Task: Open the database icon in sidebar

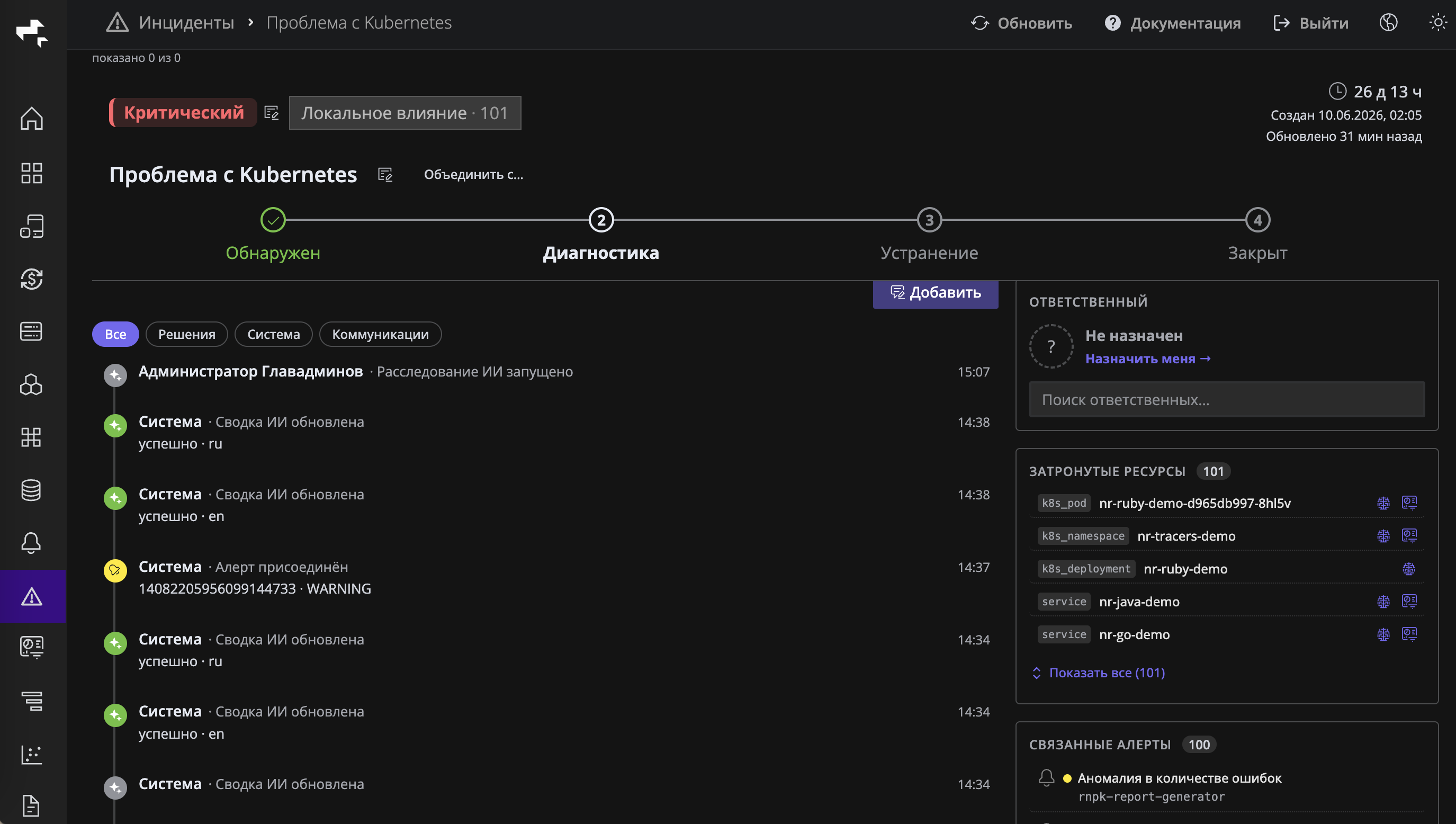Action: (x=32, y=490)
